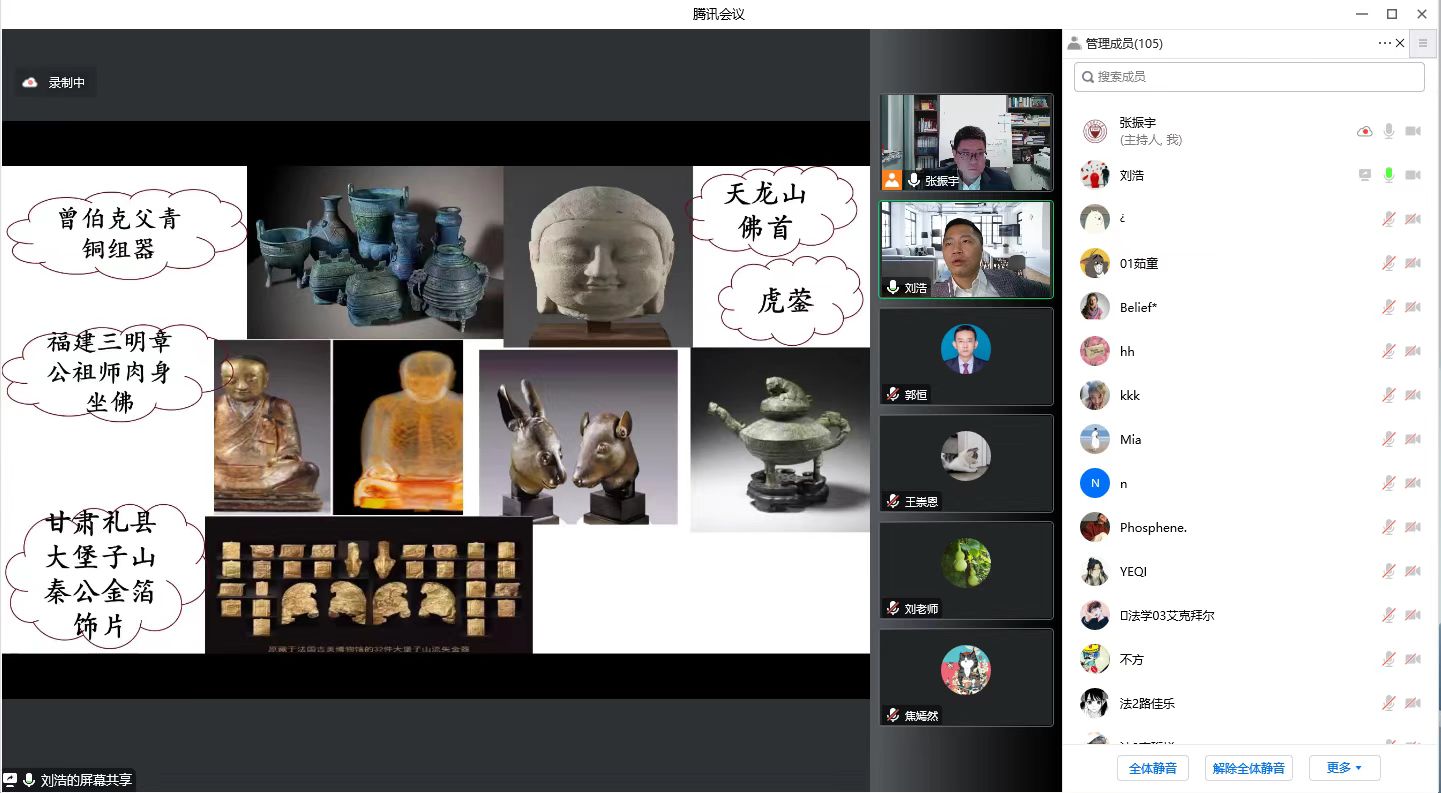Viewport: 1441px width, 793px height.
Task: Toggle camera for member kkk
Action: click(x=1413, y=395)
